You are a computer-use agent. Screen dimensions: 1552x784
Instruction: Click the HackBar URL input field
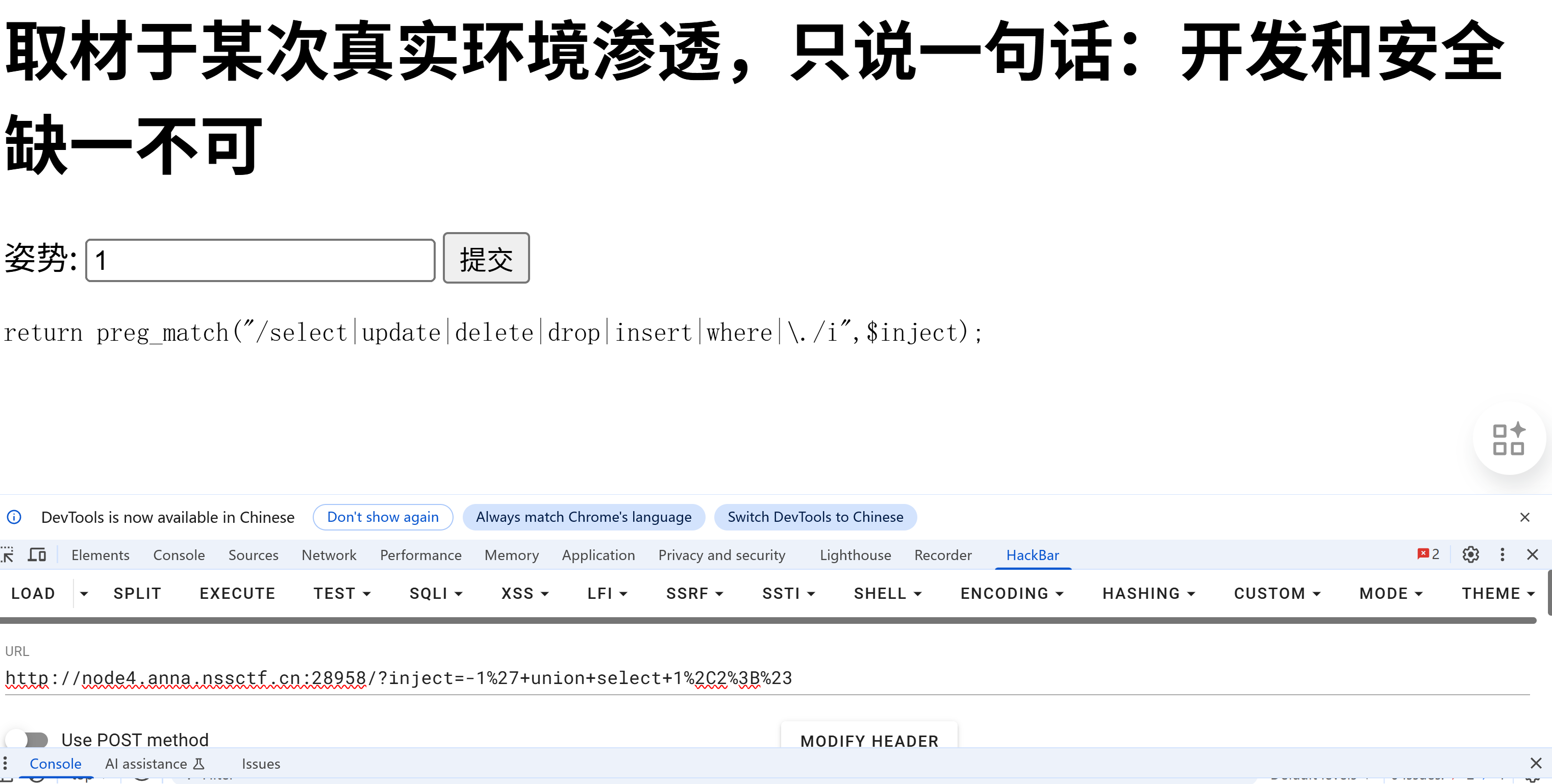pyautogui.click(x=765, y=678)
